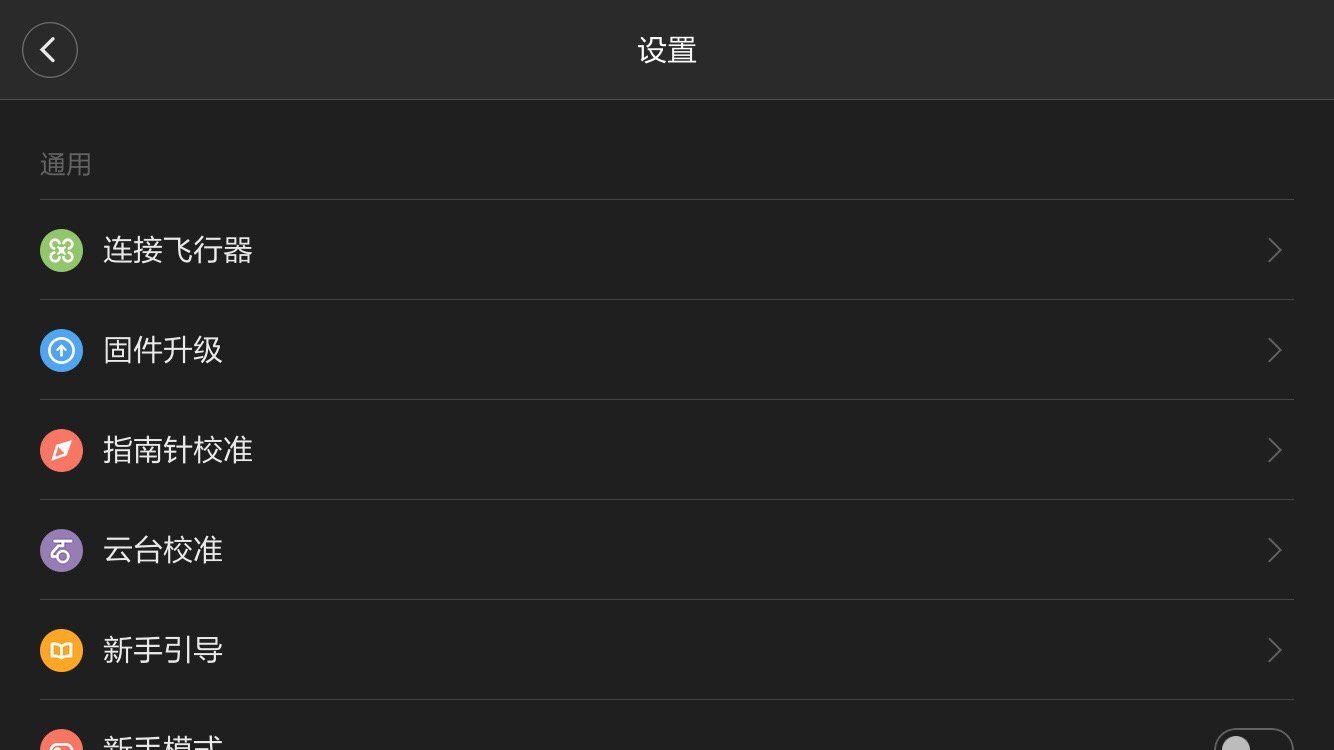Click the blue firmware upgrade arrow icon
Screen dimensions: 1334x750
(x=61, y=350)
